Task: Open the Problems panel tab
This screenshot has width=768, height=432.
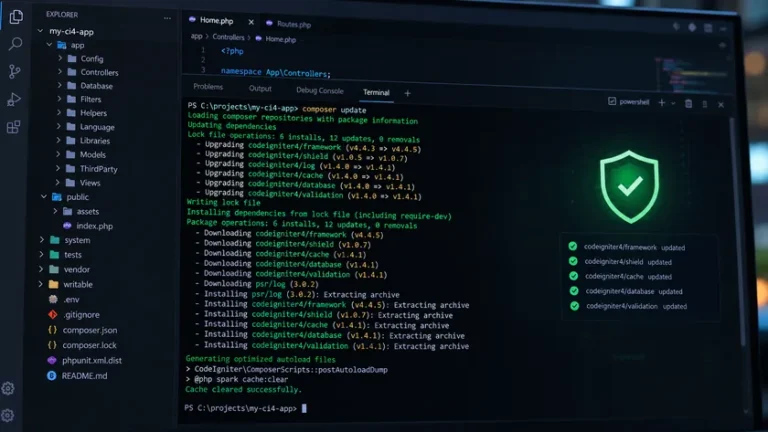Action: click(208, 87)
